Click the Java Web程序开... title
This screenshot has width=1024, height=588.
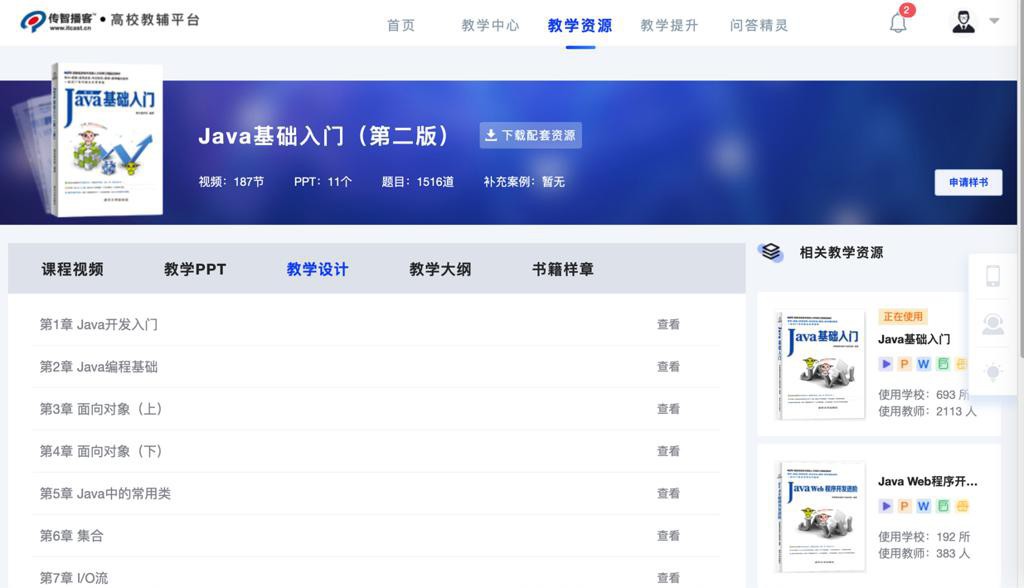point(927,482)
